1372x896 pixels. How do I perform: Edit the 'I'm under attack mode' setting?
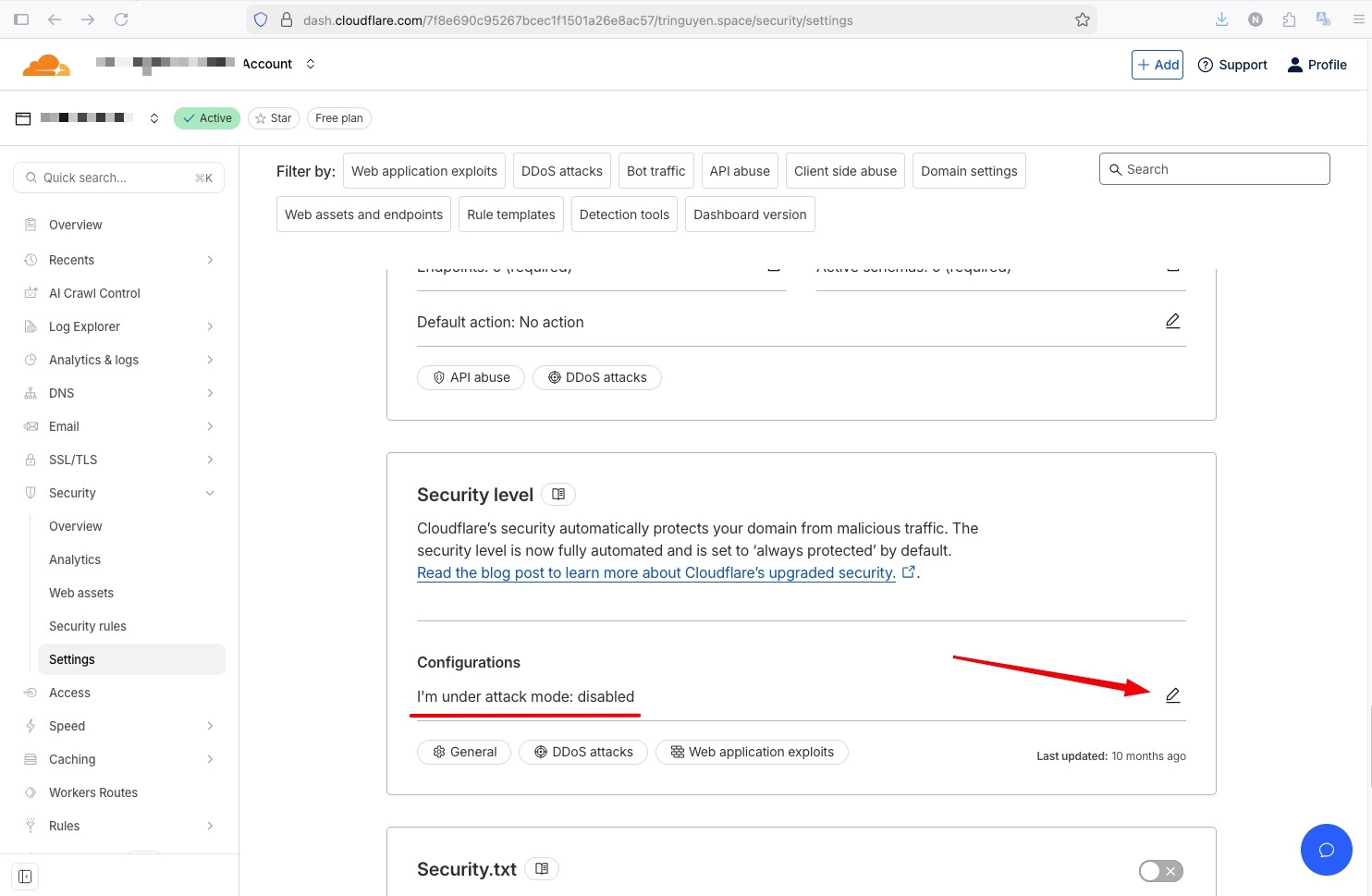click(x=1172, y=694)
